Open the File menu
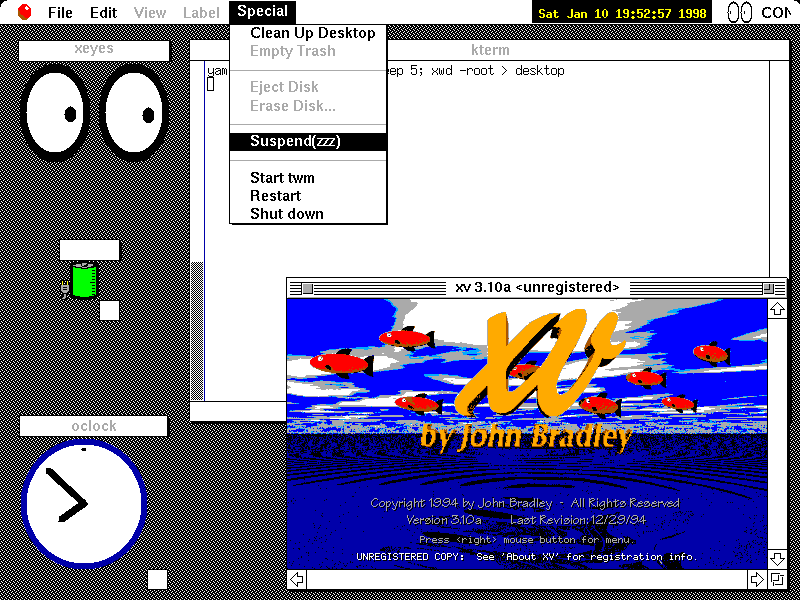The image size is (800, 600). 60,12
